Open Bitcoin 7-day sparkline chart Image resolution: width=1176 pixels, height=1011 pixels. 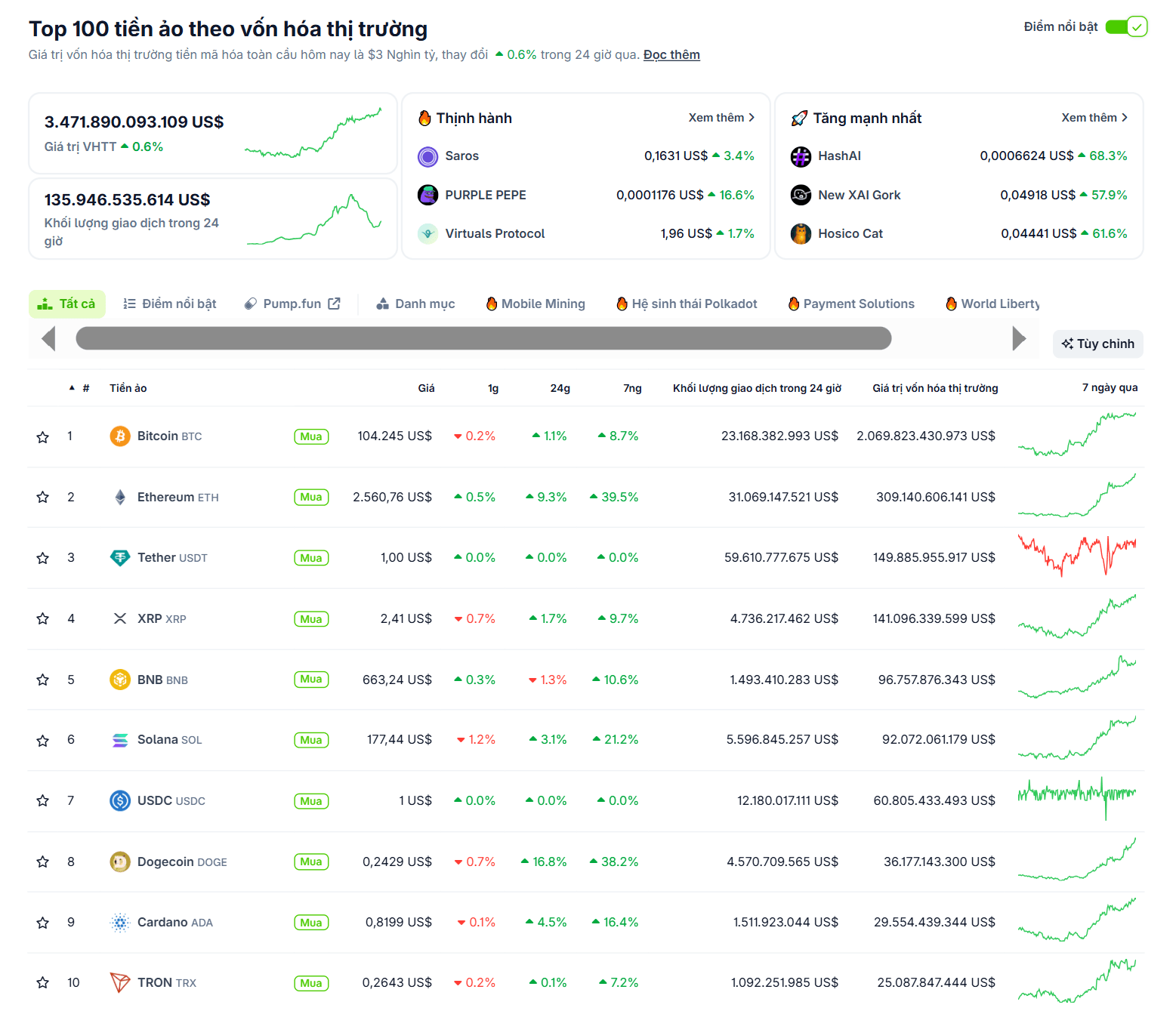[x=1077, y=434]
